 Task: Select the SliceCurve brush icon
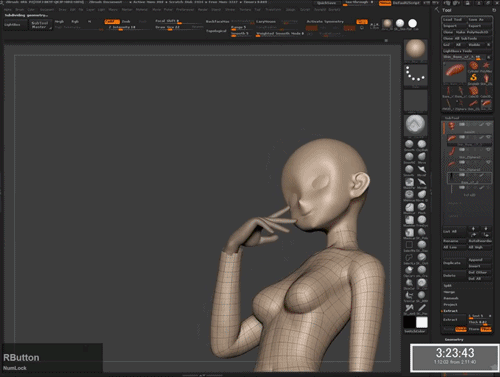(409, 283)
